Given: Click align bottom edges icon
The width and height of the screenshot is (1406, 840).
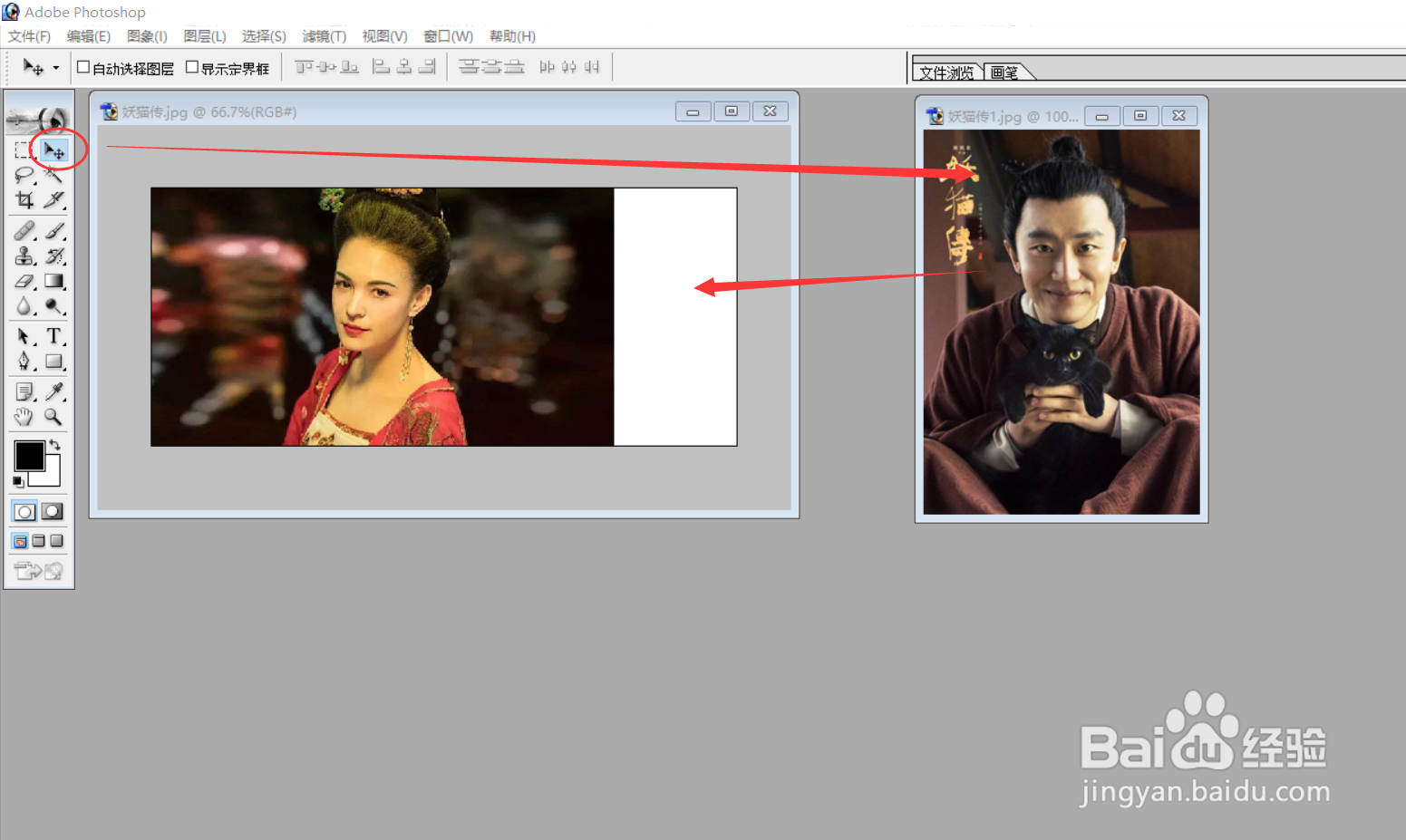Looking at the screenshot, I should [349, 67].
